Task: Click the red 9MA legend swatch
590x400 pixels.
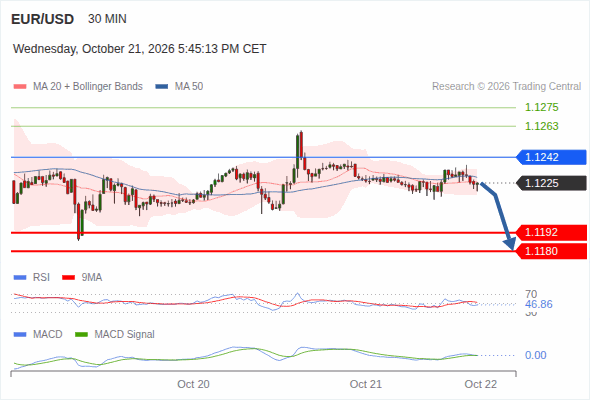Action: (x=68, y=278)
